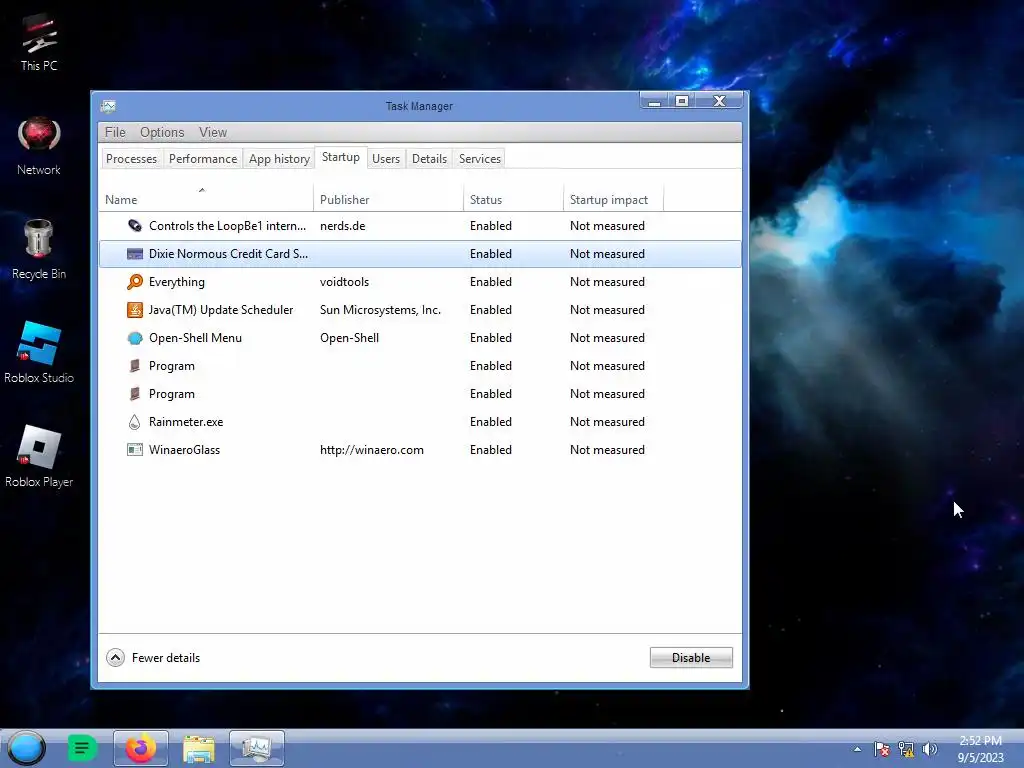Click Task Manager taskbar button
This screenshot has height=768, width=1024.
[x=257, y=748]
